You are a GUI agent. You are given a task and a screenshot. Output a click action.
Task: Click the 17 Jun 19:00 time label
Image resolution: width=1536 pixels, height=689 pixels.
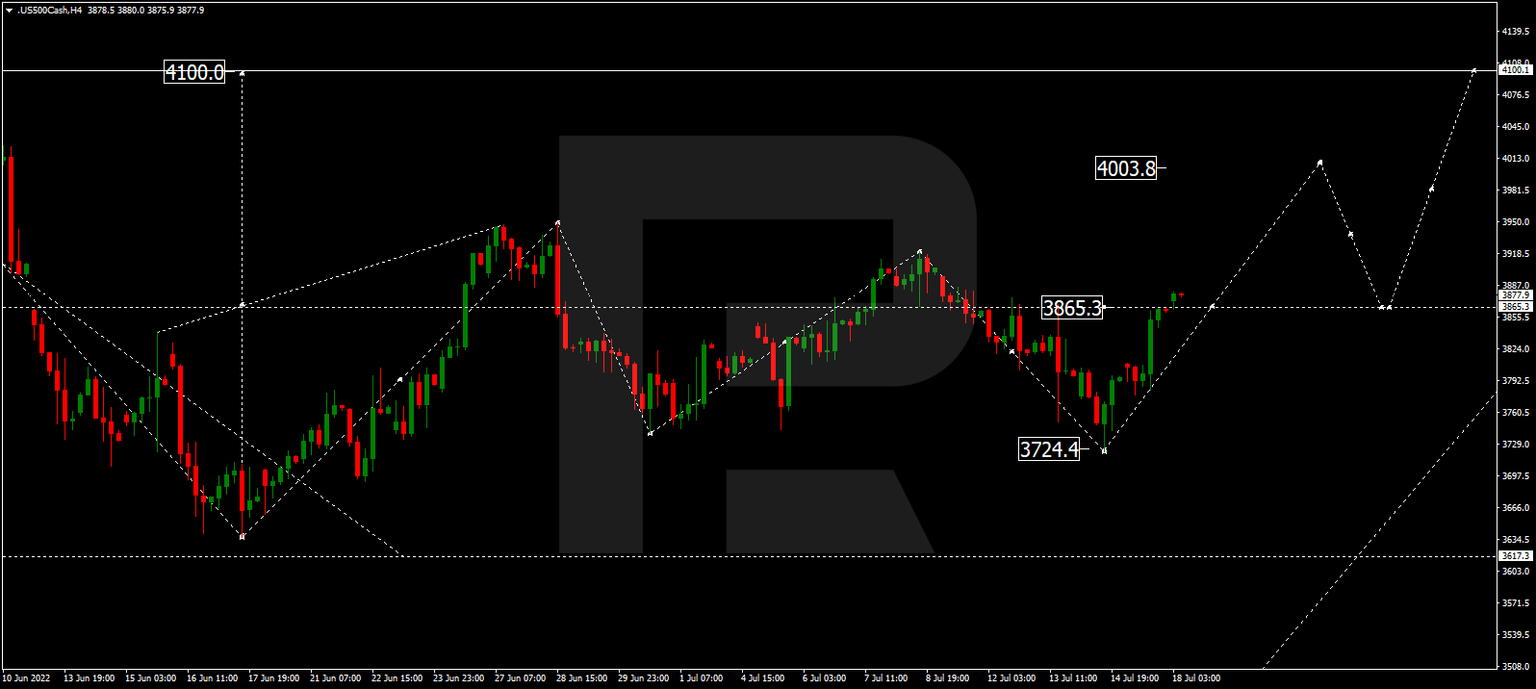273,678
